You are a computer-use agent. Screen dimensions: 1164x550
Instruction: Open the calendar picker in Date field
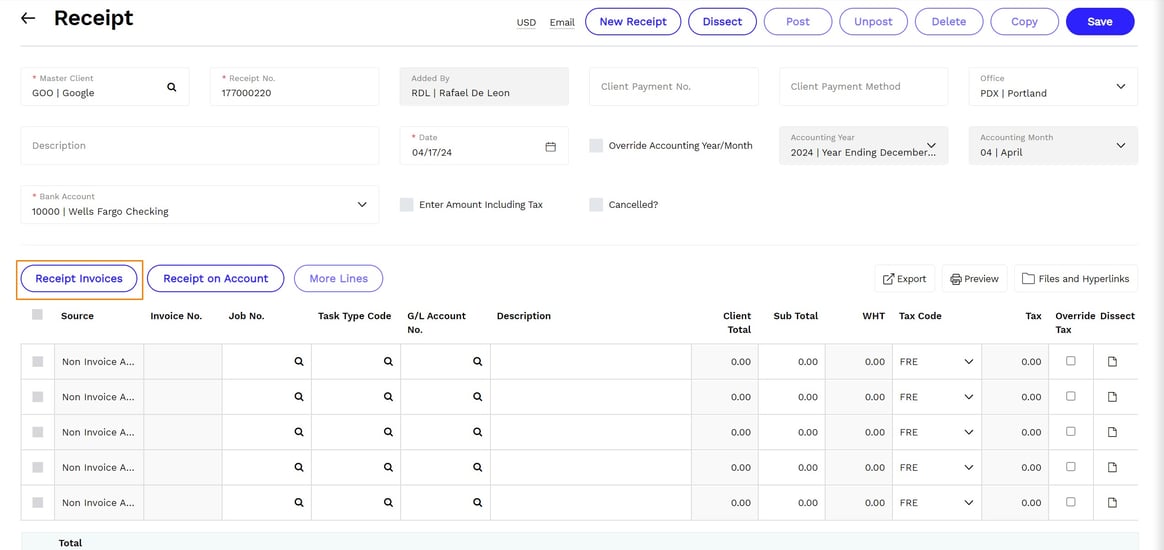pyautogui.click(x=550, y=147)
